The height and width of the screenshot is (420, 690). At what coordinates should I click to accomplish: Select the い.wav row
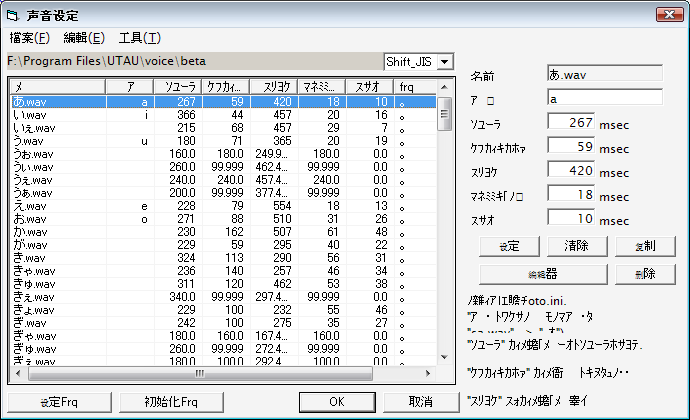point(224,115)
